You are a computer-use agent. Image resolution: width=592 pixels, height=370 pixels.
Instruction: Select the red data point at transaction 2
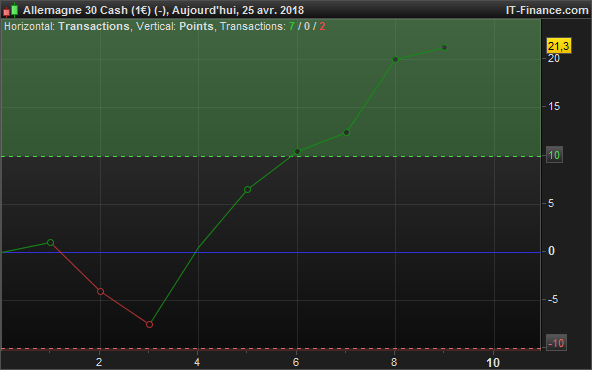coord(100,291)
